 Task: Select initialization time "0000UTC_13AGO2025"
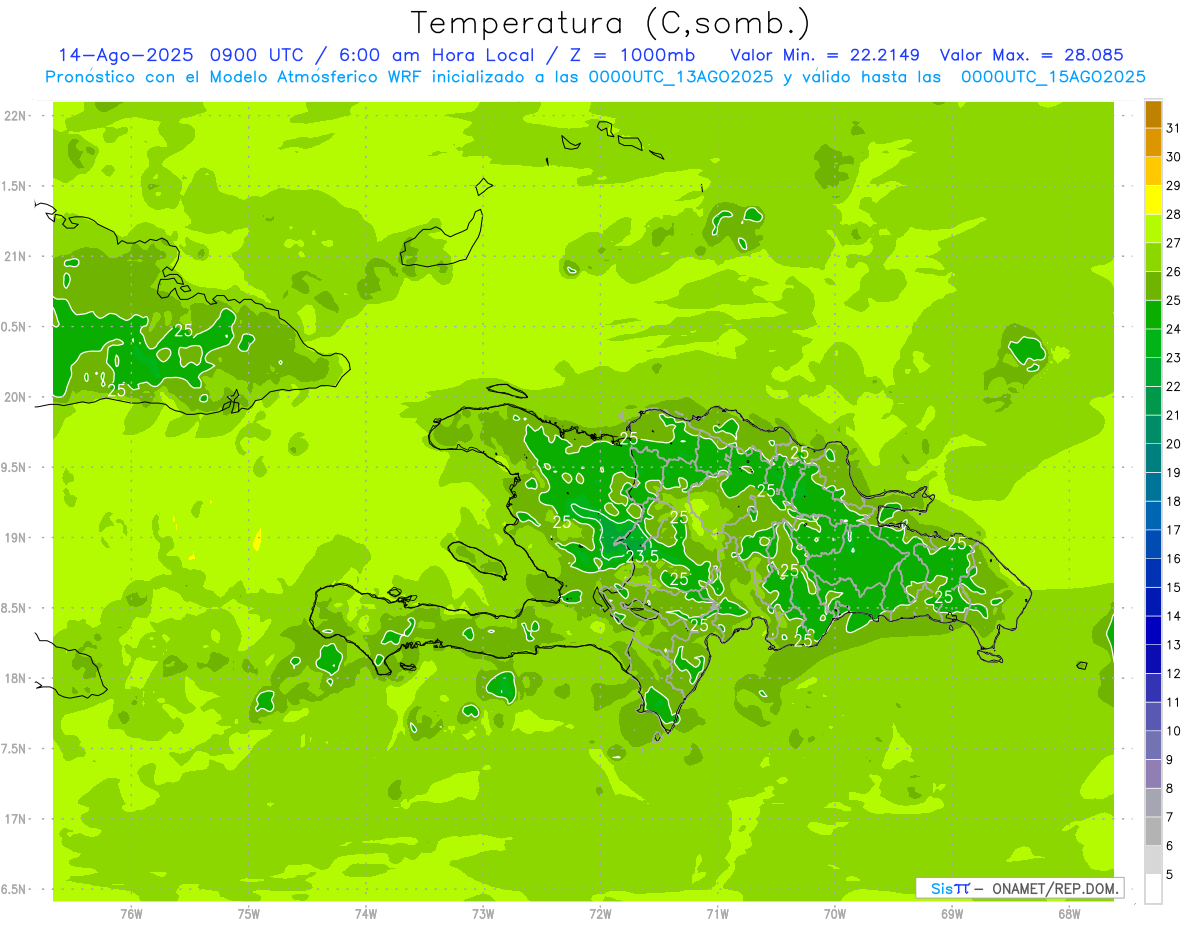(x=681, y=77)
